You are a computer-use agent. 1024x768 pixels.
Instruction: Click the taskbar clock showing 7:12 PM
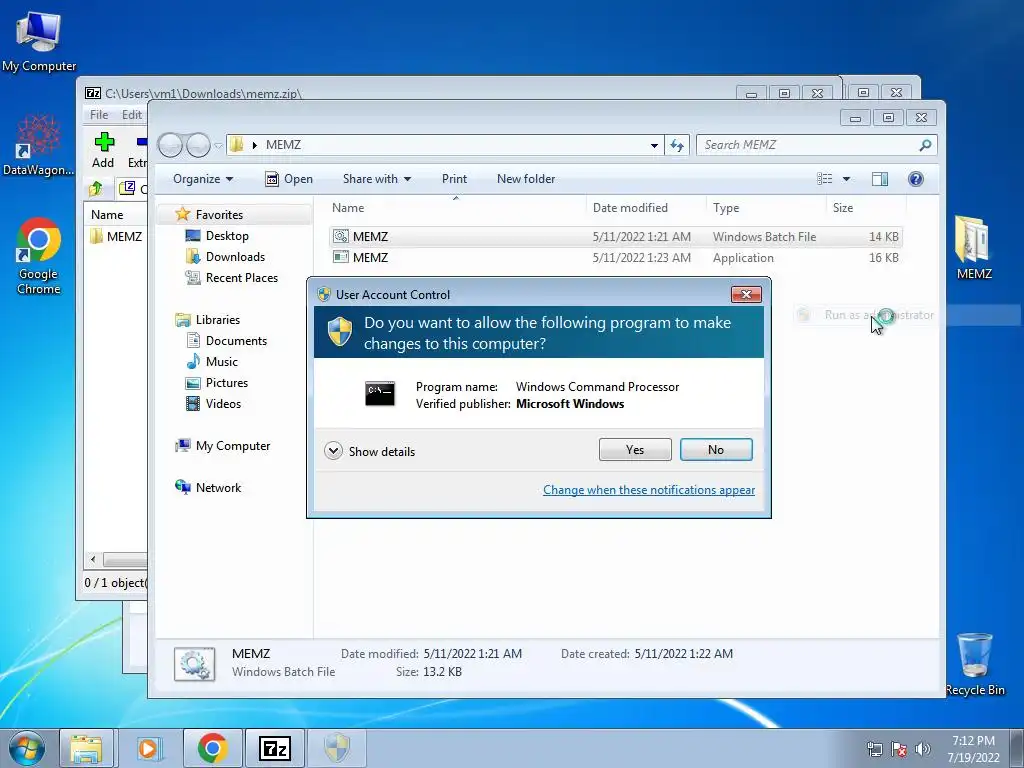point(973,748)
